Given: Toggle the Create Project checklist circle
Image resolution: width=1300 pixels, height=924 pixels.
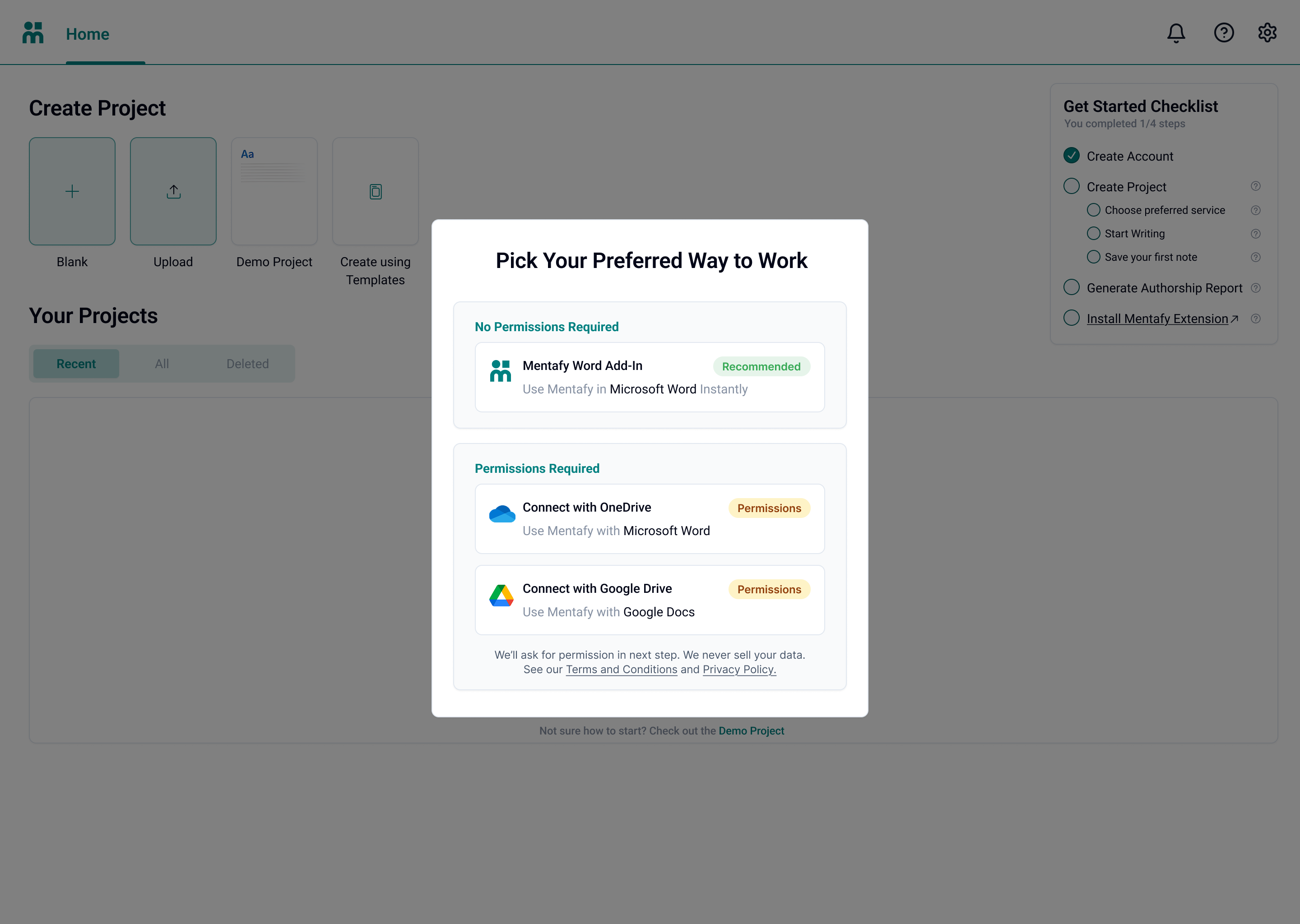Looking at the screenshot, I should coord(1071,186).
